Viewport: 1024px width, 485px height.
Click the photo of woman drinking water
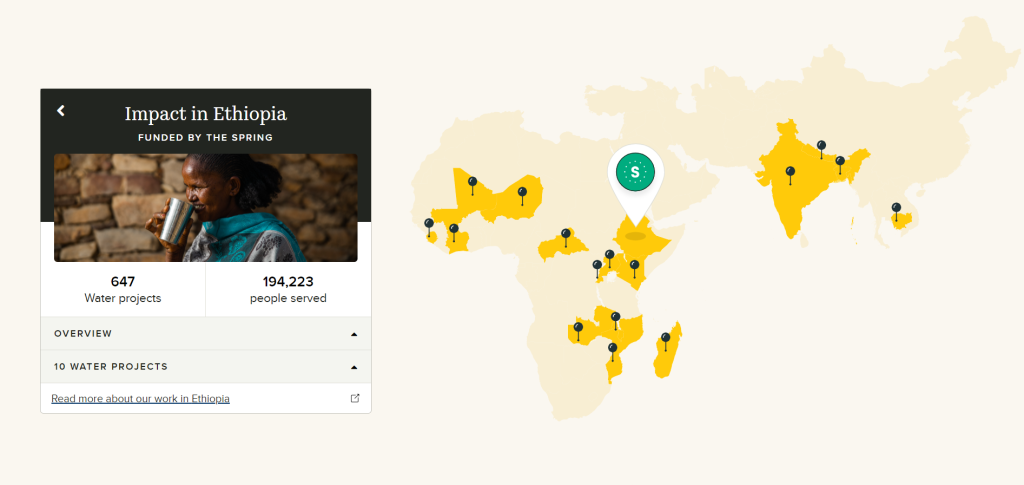(x=205, y=207)
